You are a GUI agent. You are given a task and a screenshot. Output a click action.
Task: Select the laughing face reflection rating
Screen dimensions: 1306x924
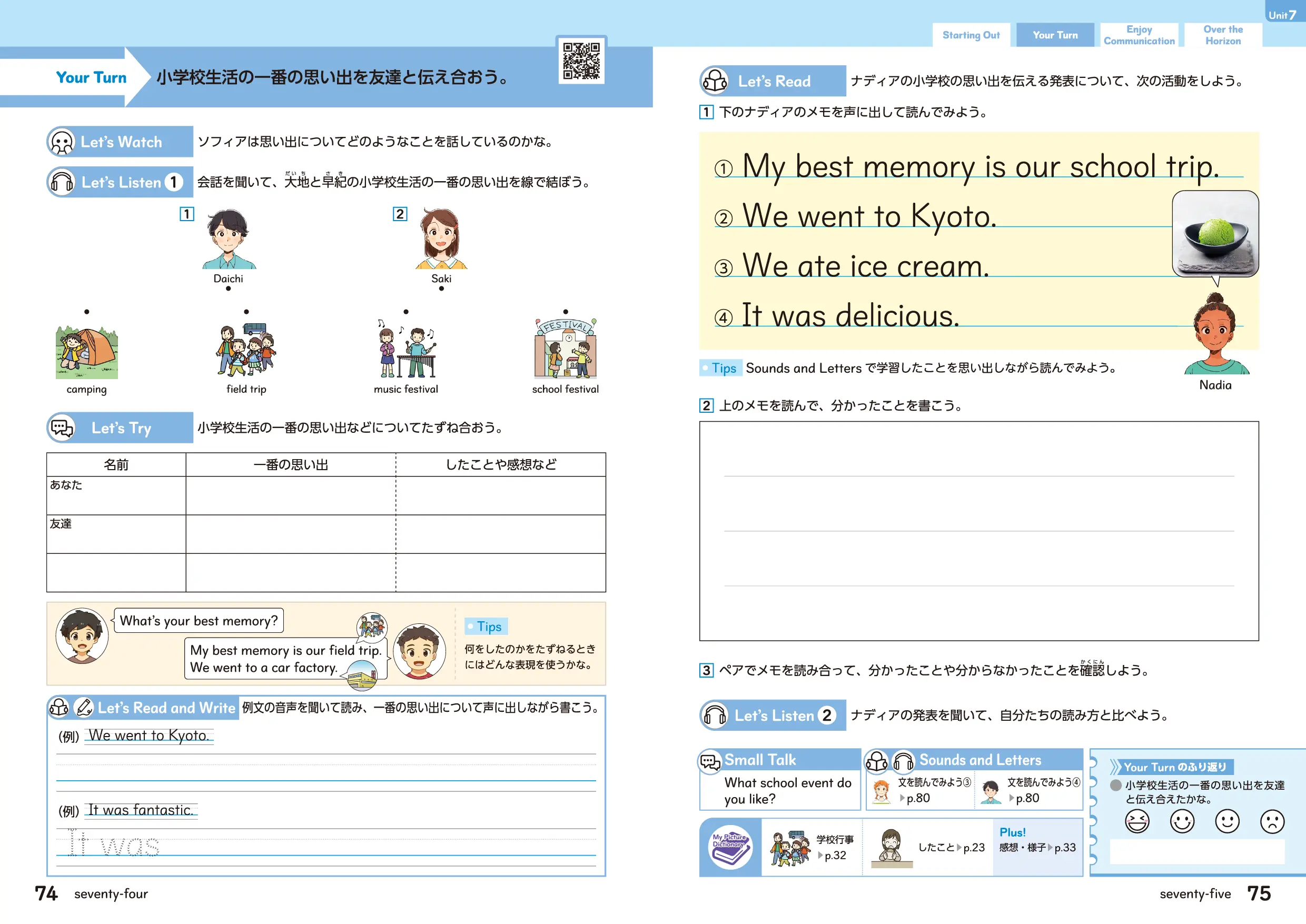click(1137, 821)
